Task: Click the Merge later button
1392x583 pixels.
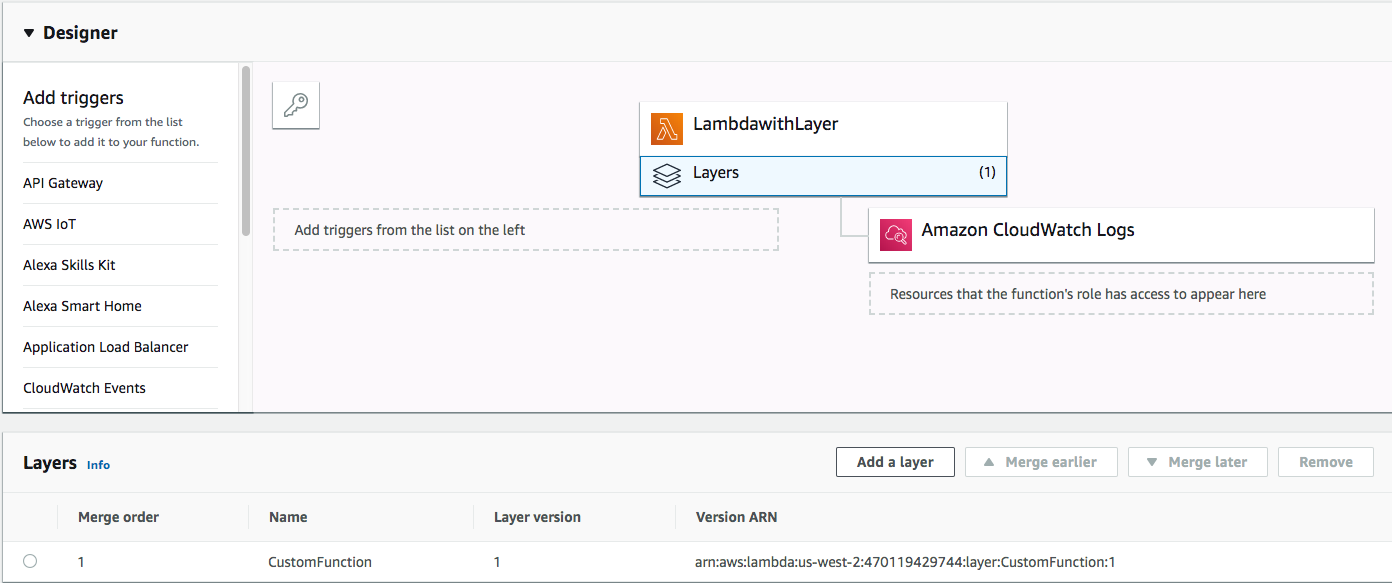Action: tap(1198, 462)
